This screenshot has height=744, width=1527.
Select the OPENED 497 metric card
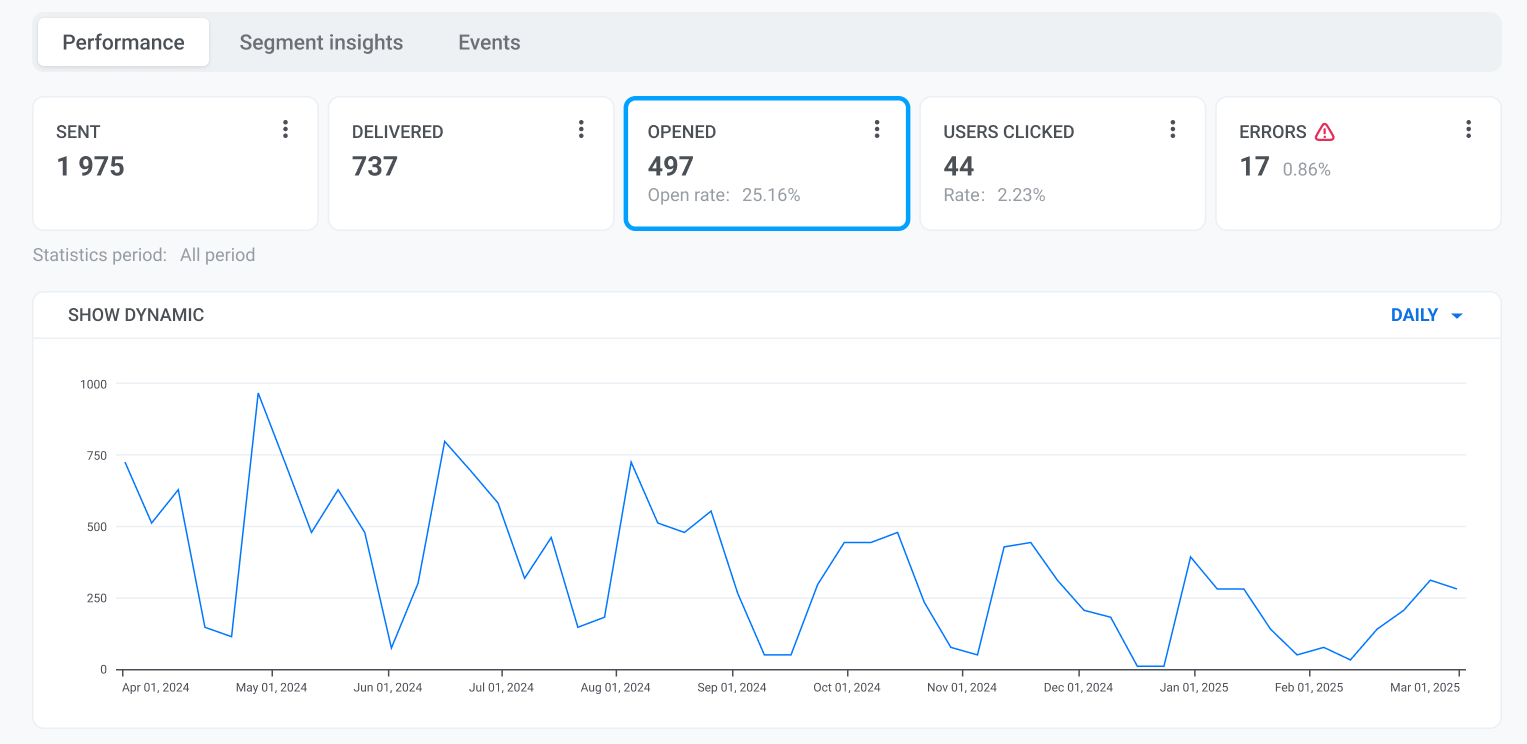[766, 180]
